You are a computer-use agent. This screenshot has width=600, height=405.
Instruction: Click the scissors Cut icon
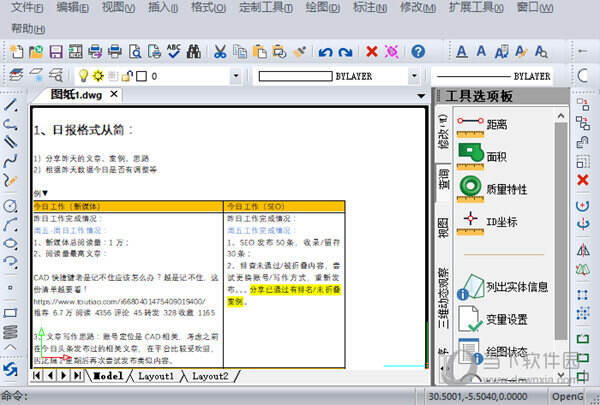[219, 51]
